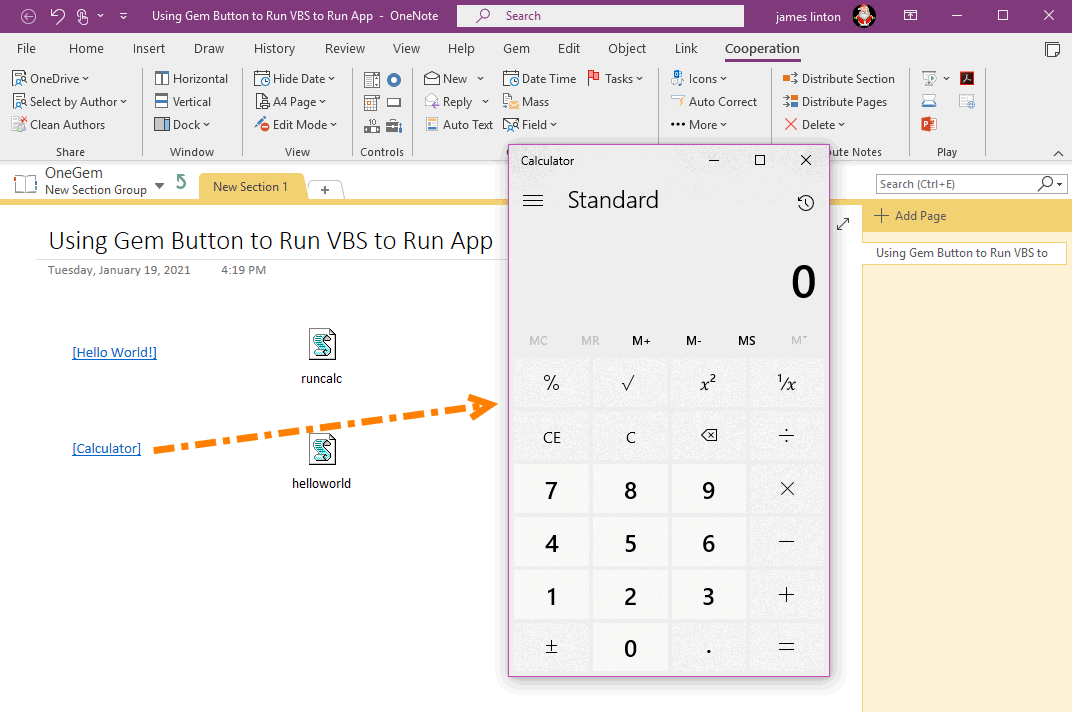
Task: Open the OneDrive dropdown
Action: (x=51, y=79)
